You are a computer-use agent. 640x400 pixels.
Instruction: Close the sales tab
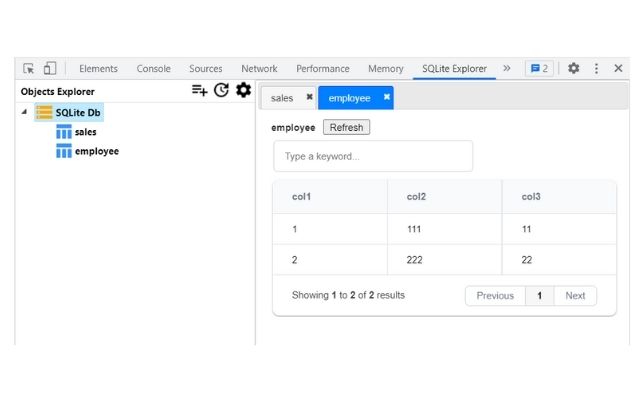coord(309,97)
